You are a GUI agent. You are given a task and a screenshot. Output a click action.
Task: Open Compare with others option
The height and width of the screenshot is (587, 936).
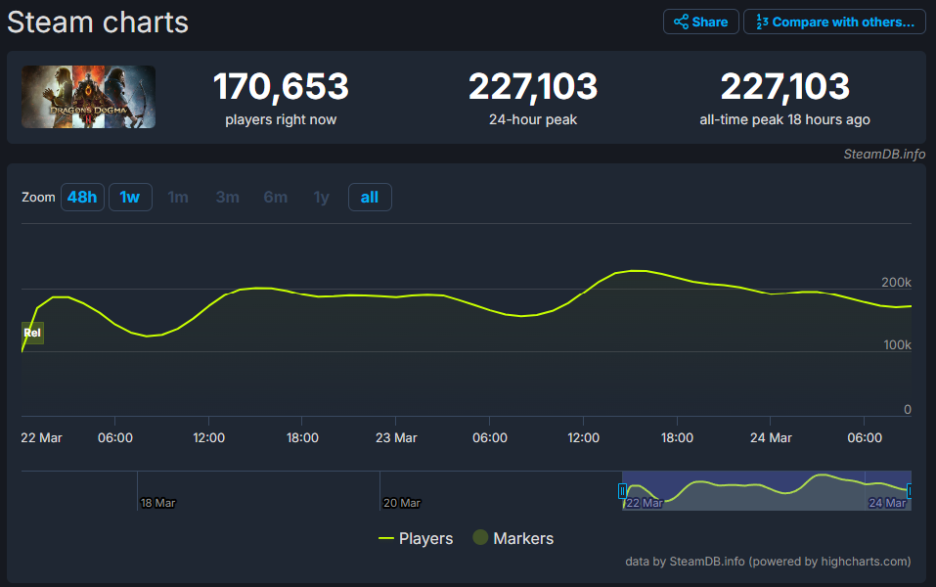click(x=835, y=22)
